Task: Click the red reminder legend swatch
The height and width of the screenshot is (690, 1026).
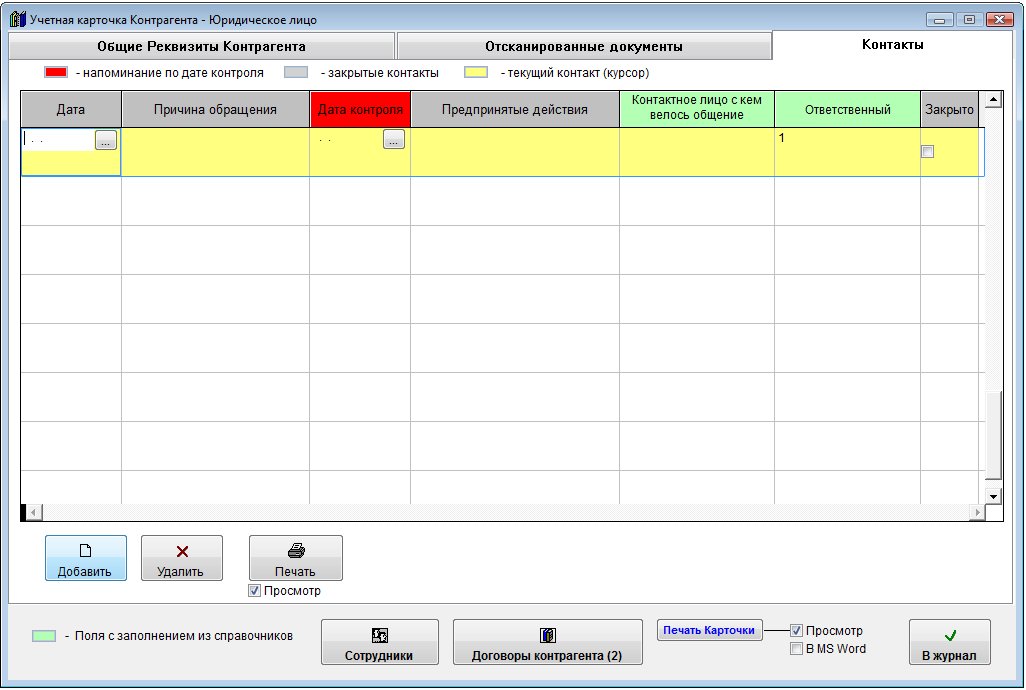Action: point(56,73)
